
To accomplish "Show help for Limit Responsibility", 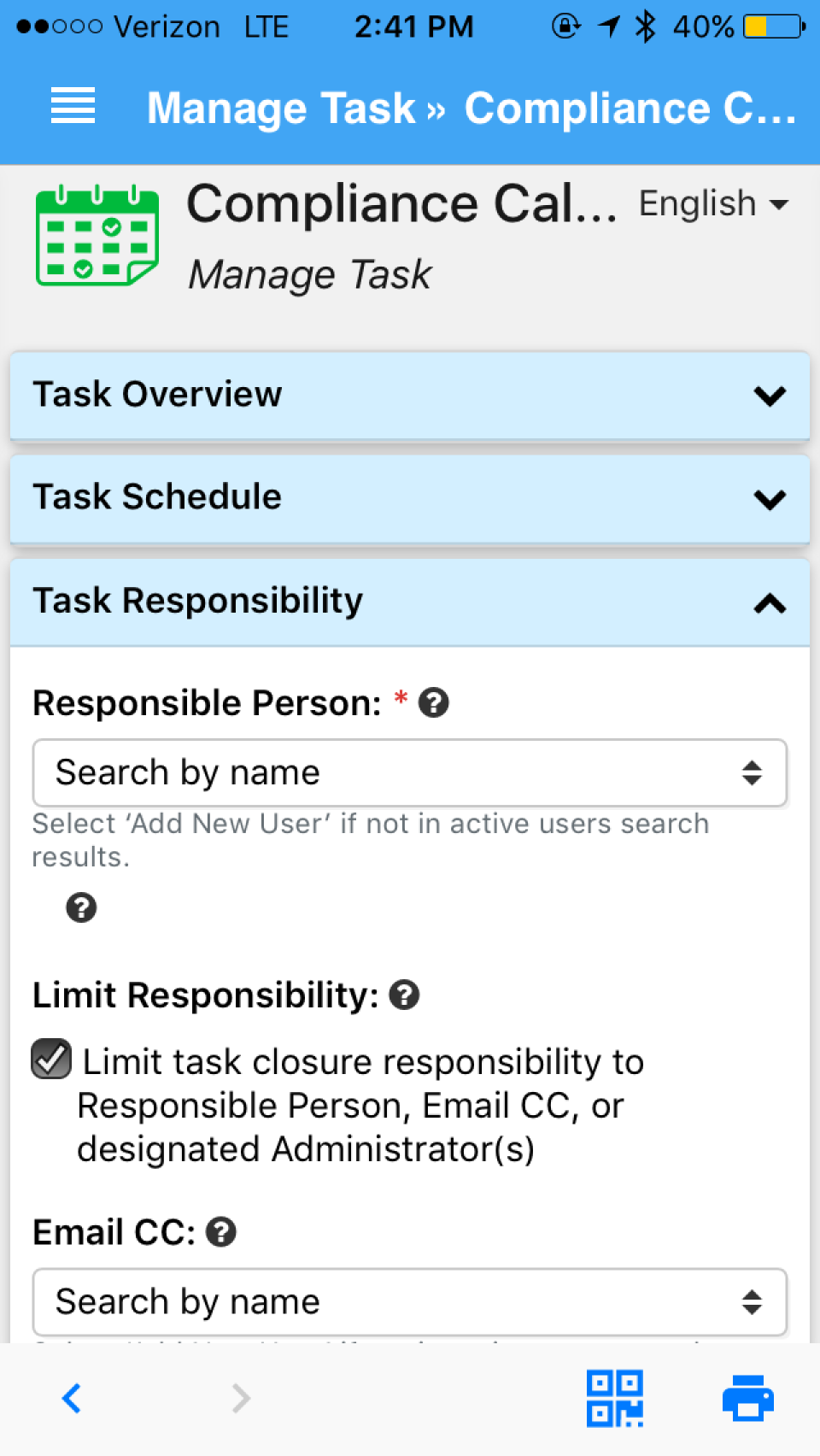I will tap(404, 995).
